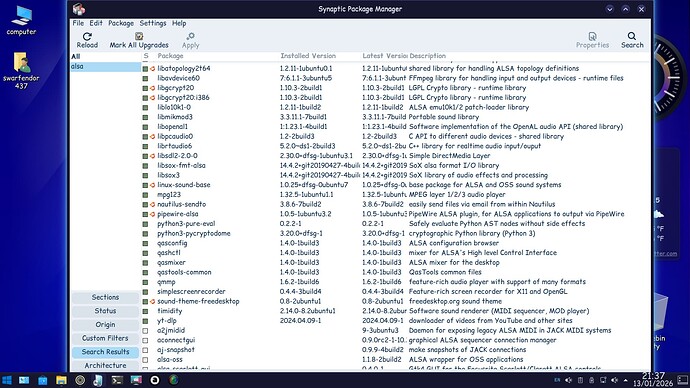Open the terminal taskbar icon

click(x=117, y=380)
